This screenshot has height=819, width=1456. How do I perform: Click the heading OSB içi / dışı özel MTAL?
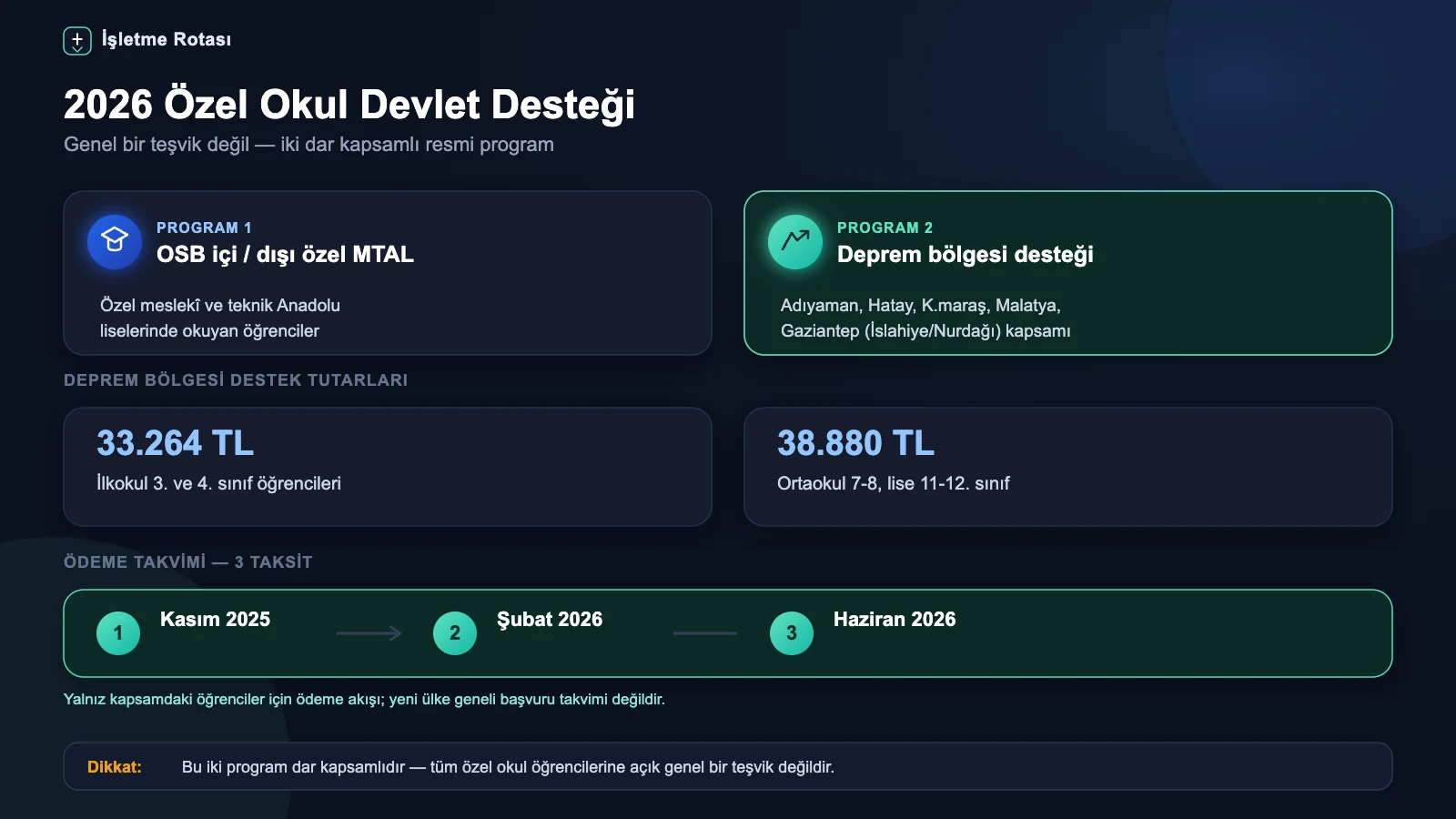point(285,254)
